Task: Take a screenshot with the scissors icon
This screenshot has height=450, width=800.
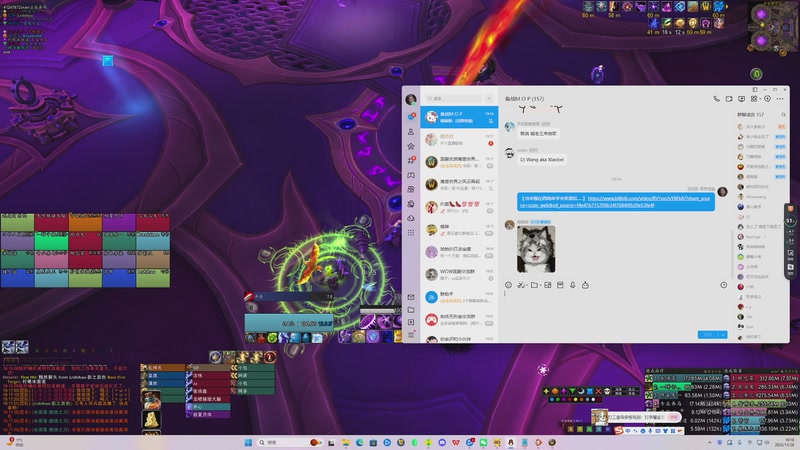Action: tap(520, 285)
